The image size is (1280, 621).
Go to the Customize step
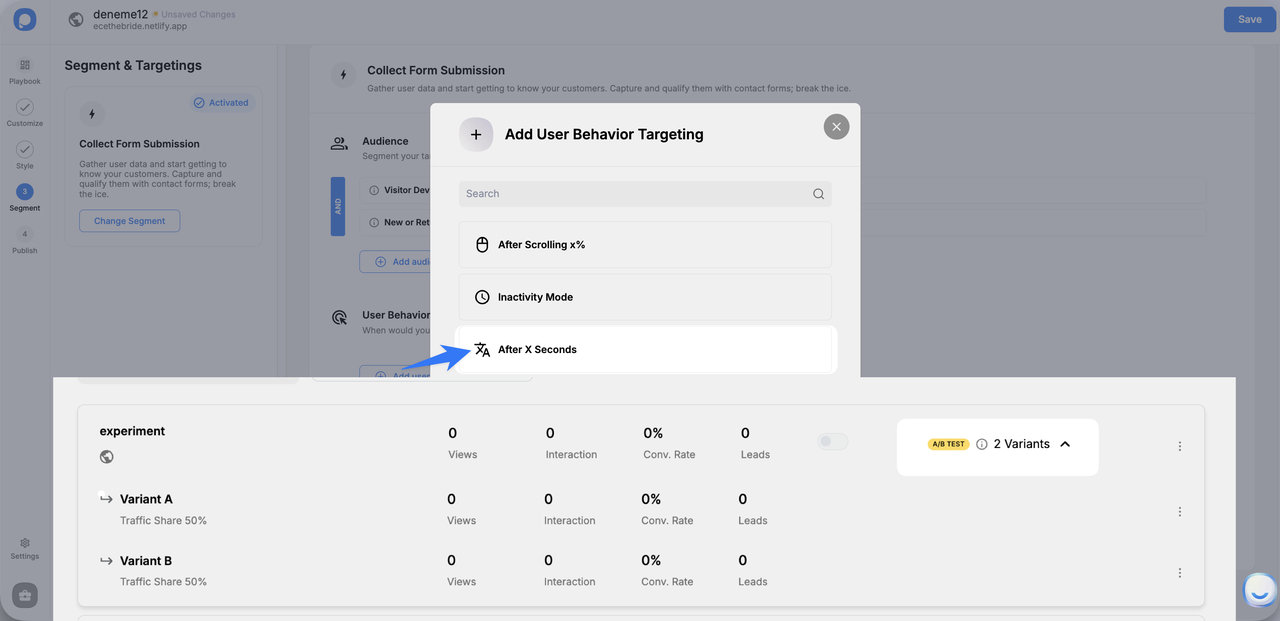point(25,113)
